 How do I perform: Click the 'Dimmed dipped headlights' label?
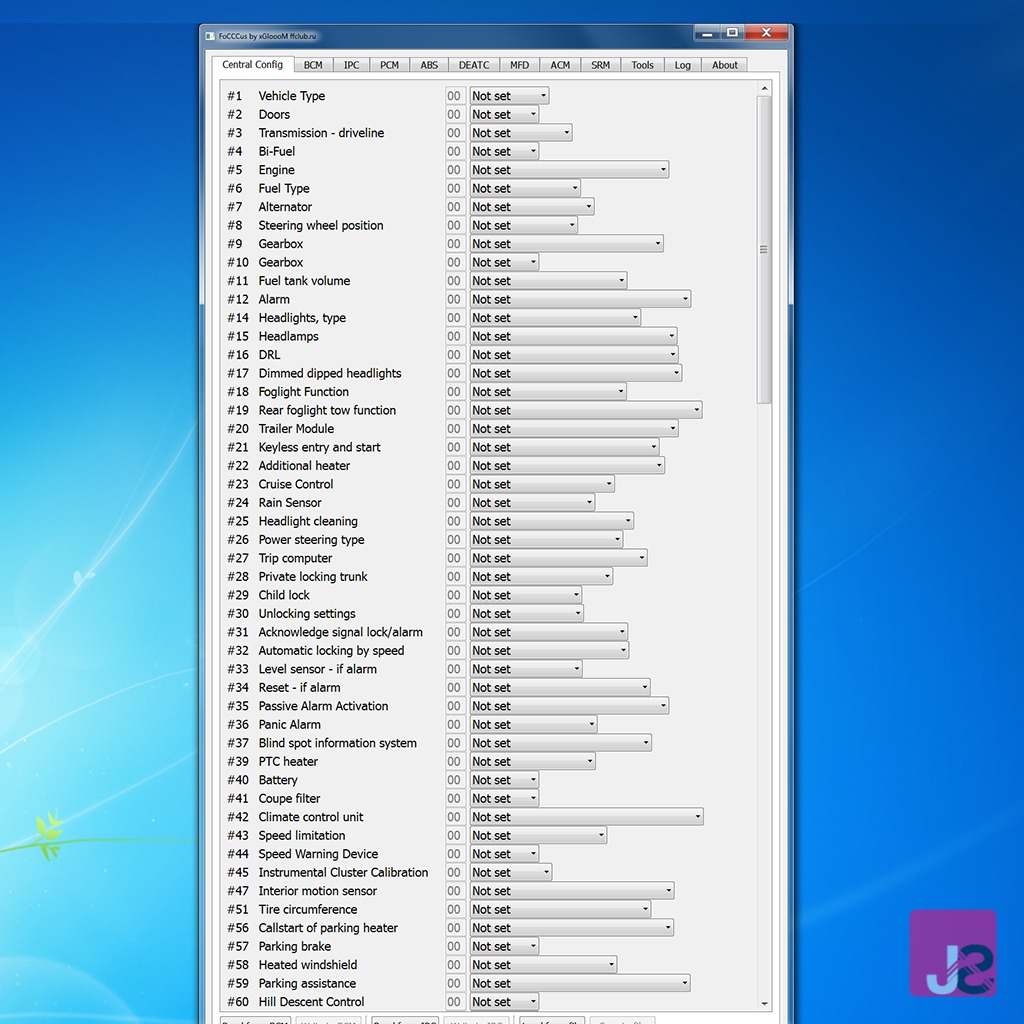(330, 374)
